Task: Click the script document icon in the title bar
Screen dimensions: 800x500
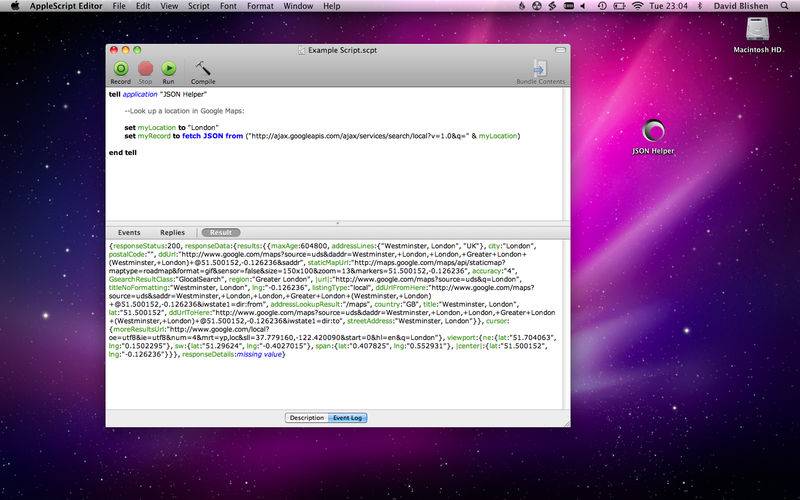Action: click(x=302, y=50)
